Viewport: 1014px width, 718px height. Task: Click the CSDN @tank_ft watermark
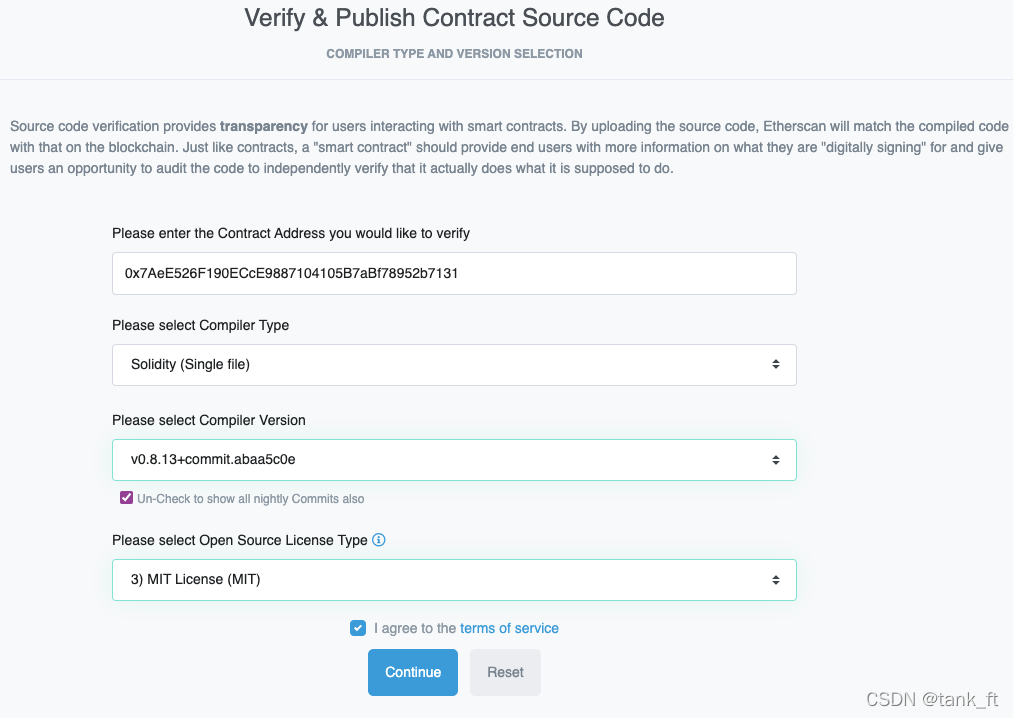930,698
